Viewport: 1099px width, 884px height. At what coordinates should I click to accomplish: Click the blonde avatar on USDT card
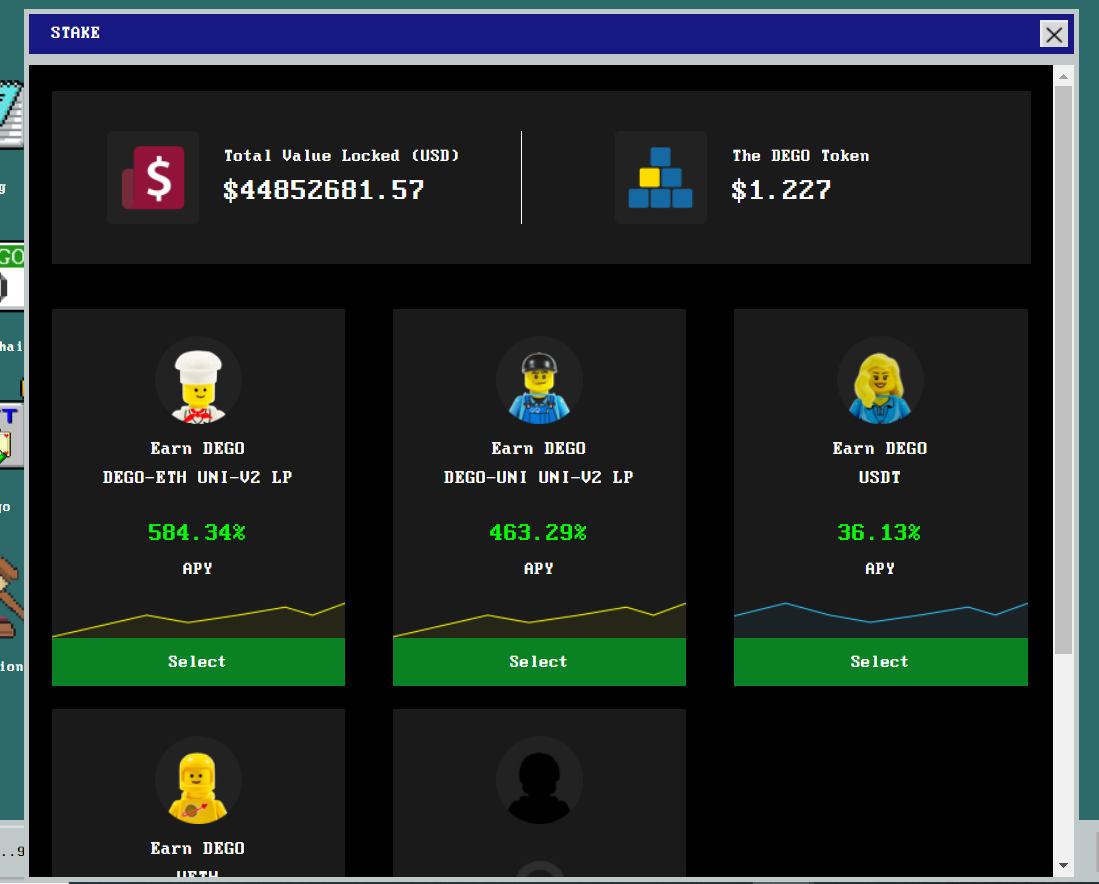point(880,381)
